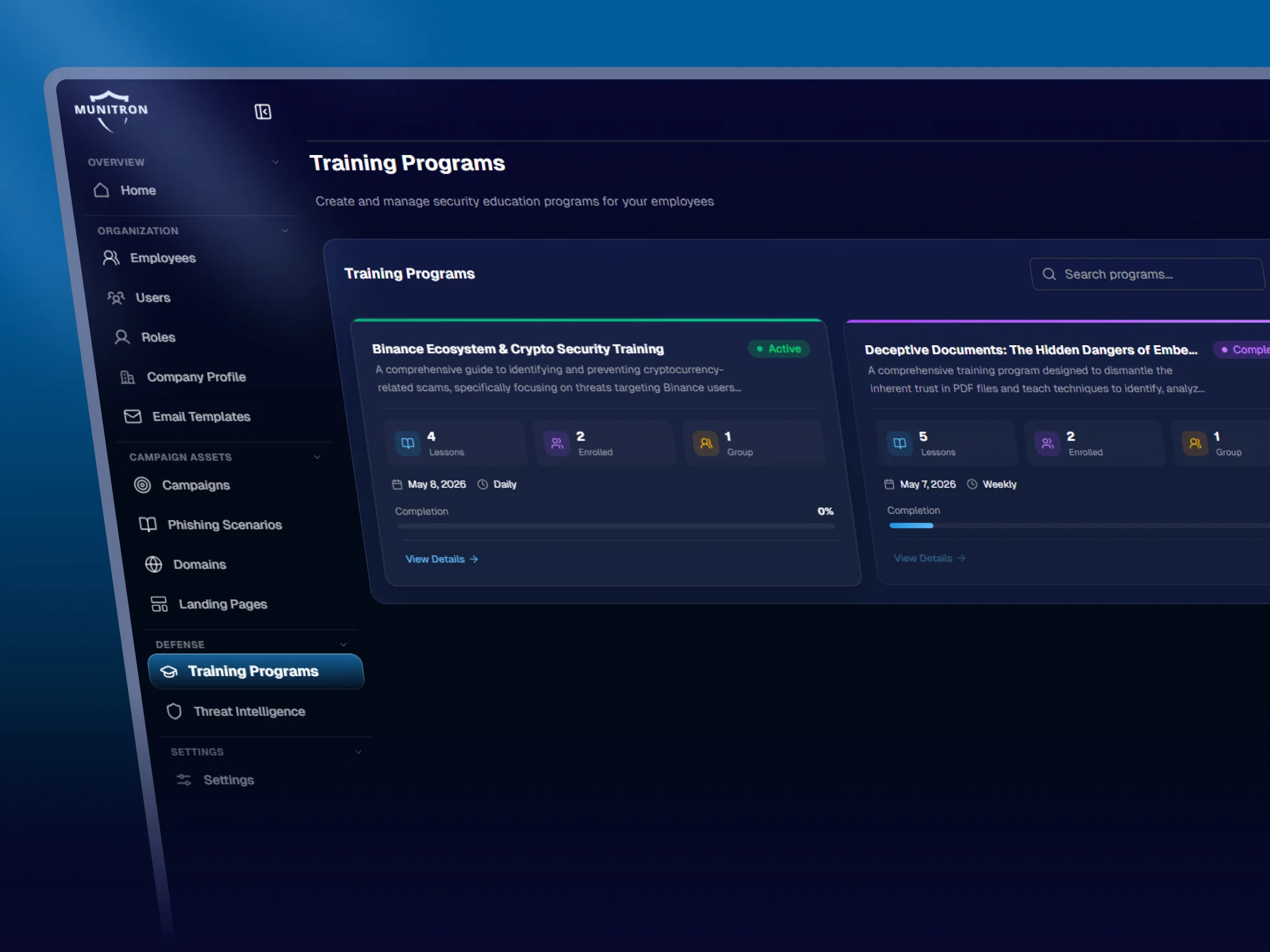View Details of Binance training program
1270x952 pixels.
tap(442, 559)
